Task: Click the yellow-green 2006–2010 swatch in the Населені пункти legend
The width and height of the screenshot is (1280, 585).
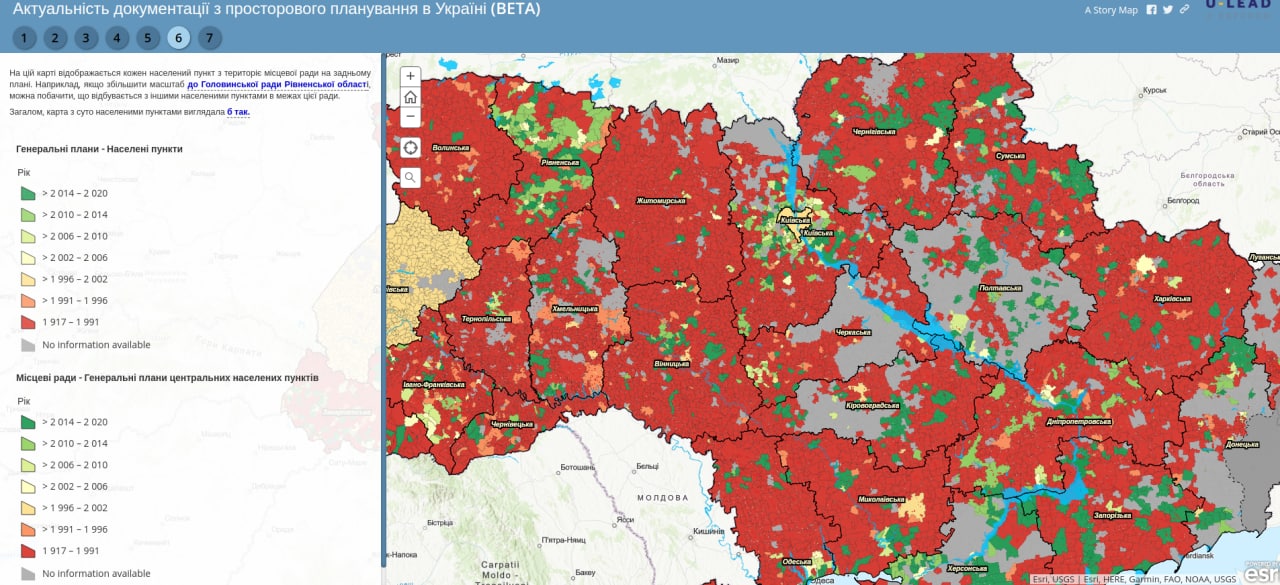Action: click(29, 236)
